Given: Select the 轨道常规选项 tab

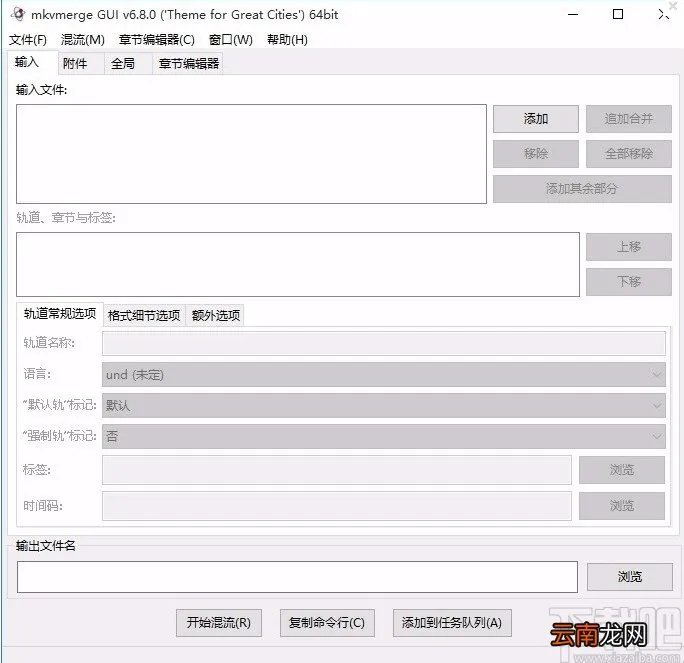Looking at the screenshot, I should pyautogui.click(x=60, y=314).
